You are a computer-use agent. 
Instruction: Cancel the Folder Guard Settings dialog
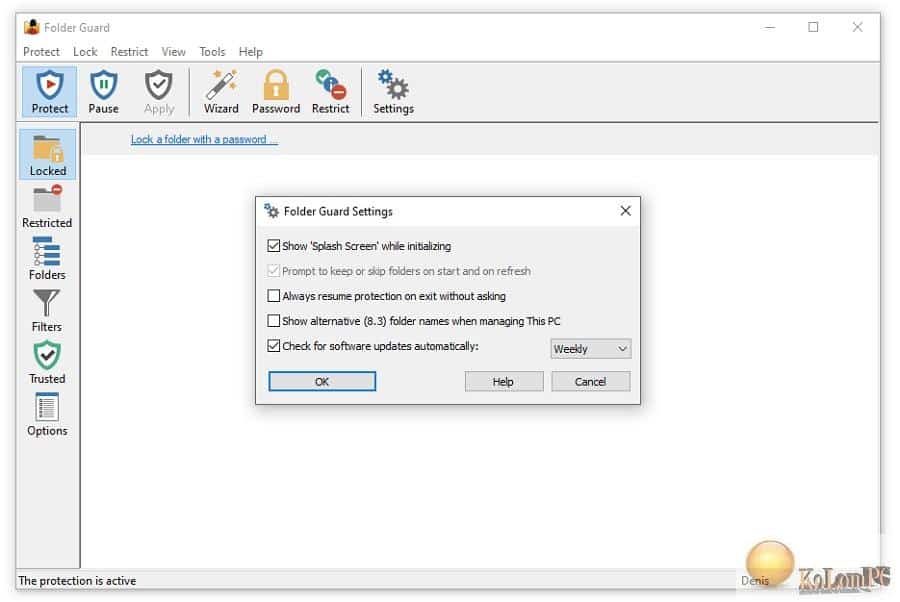590,381
